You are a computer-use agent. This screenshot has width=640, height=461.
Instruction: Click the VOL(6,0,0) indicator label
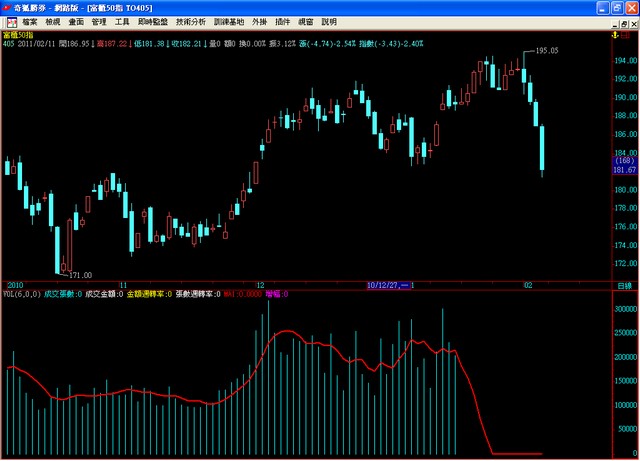21,294
